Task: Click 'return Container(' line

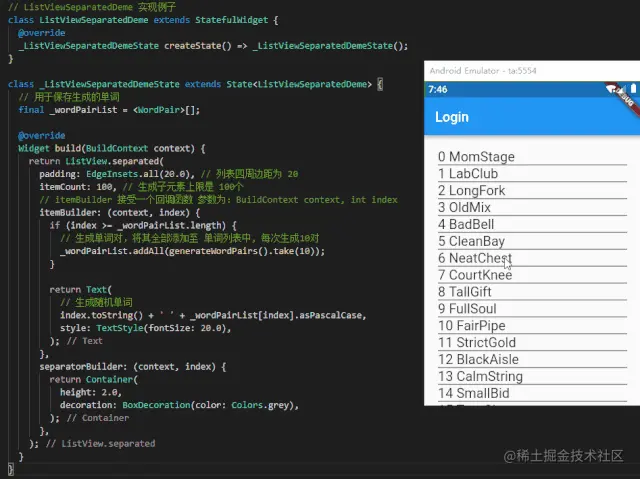Action: (x=94, y=379)
